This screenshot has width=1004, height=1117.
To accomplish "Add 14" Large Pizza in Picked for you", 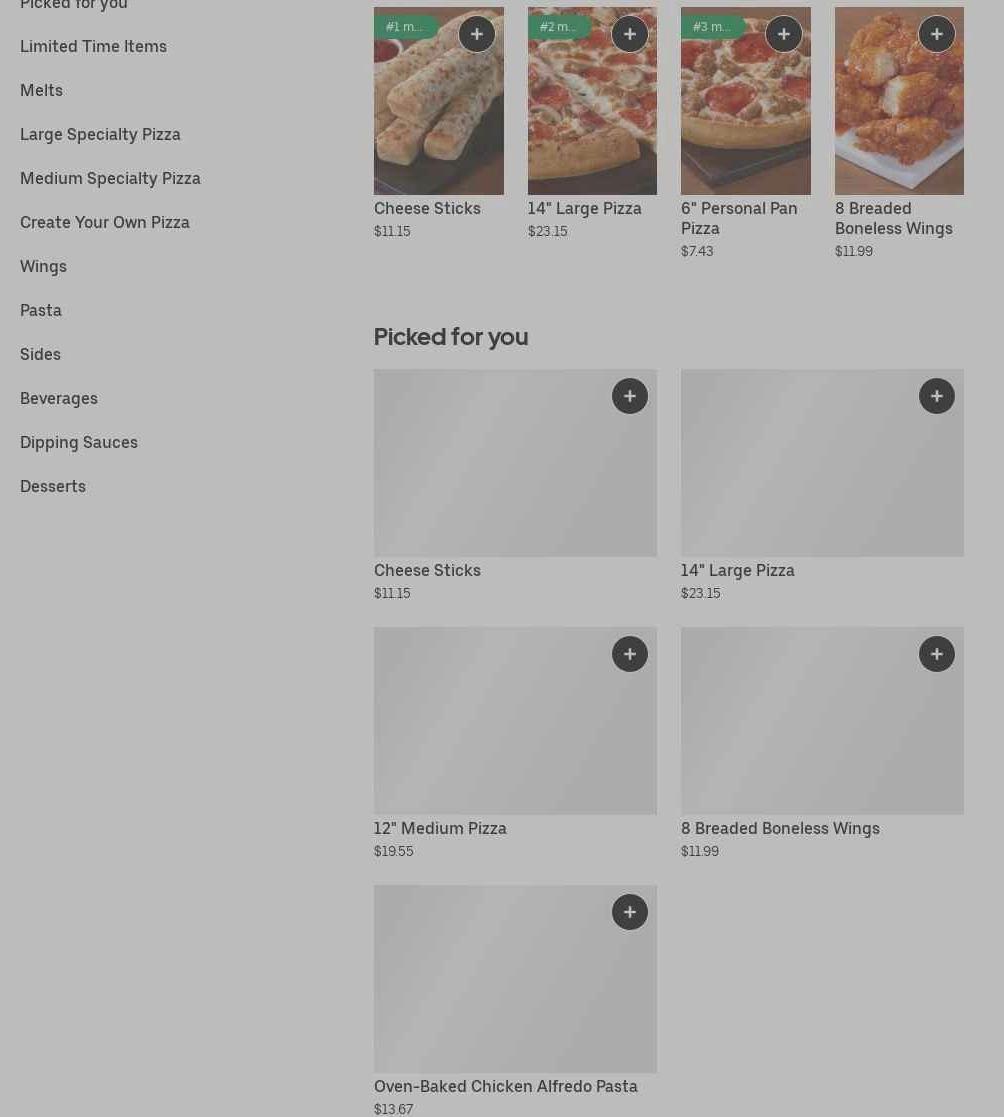I will [x=937, y=396].
